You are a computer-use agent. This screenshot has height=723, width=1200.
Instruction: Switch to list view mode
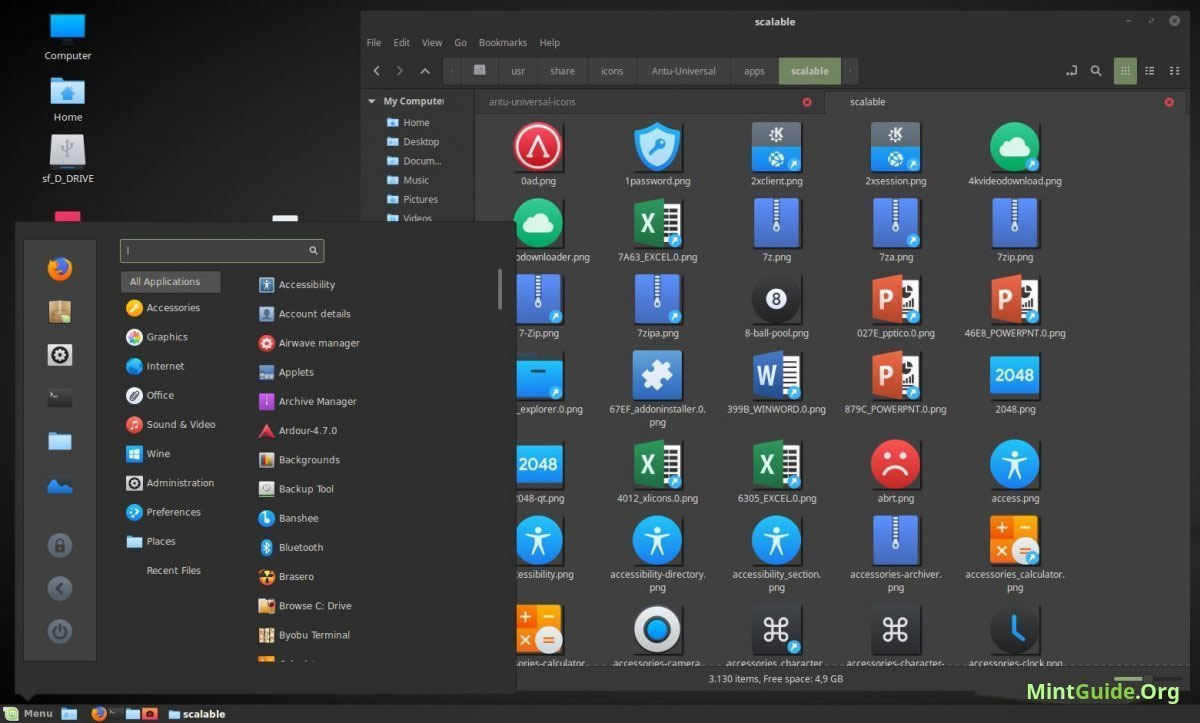(x=1149, y=71)
